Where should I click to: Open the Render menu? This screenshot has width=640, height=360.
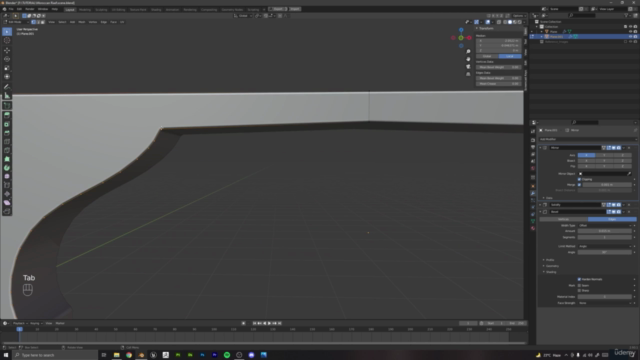pyautogui.click(x=30, y=9)
